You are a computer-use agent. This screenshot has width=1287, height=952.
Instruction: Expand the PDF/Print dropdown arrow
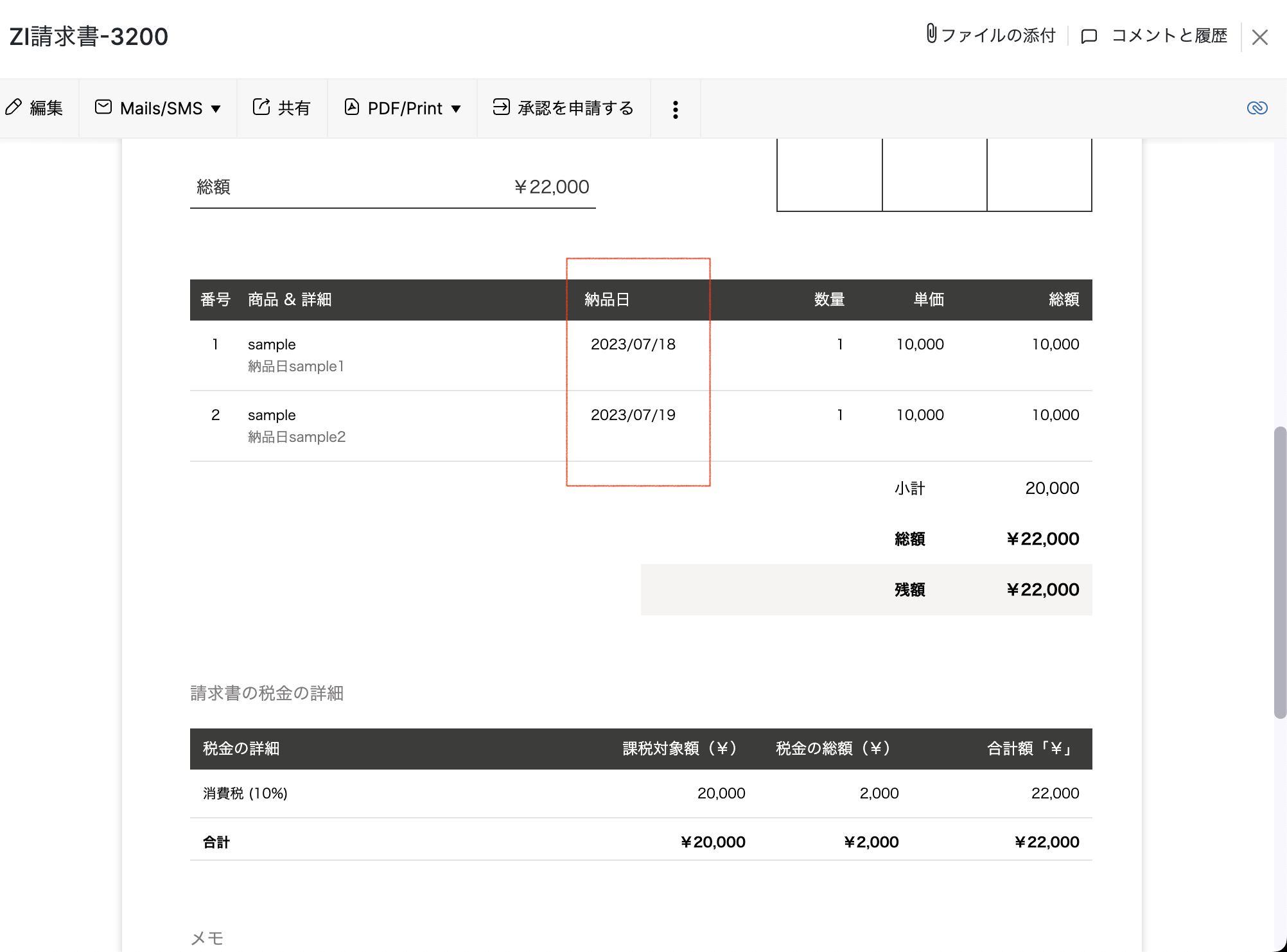[x=456, y=109]
